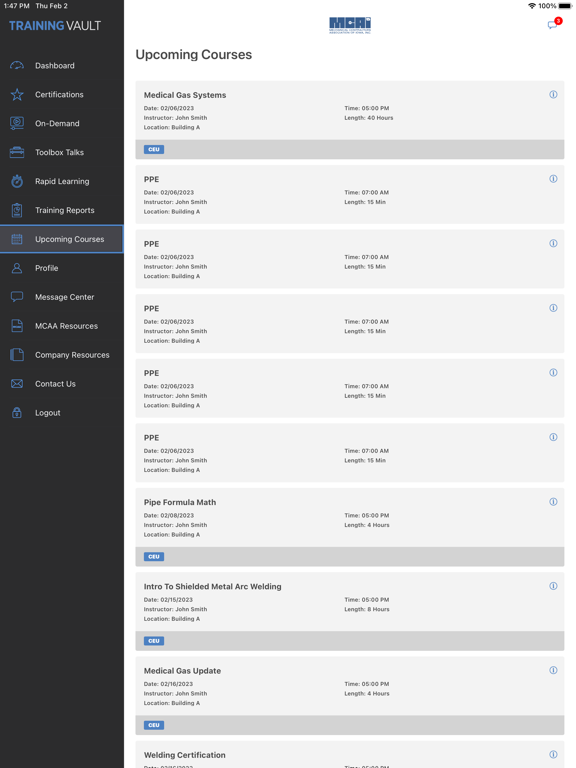Click the Wi-Fi status icon
The width and height of the screenshot is (576, 768).
click(532, 6)
